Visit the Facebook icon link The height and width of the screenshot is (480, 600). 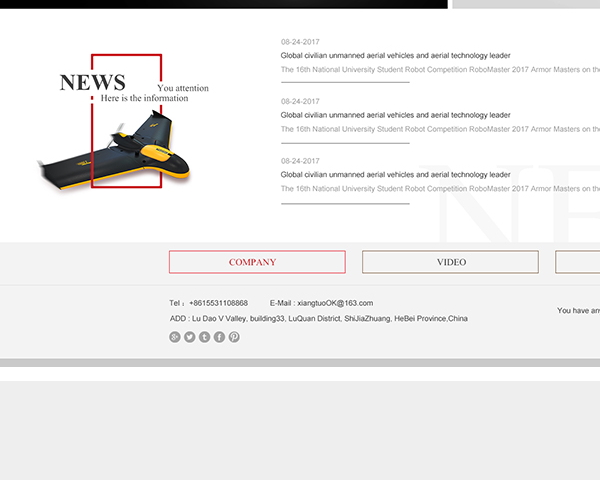[220, 337]
